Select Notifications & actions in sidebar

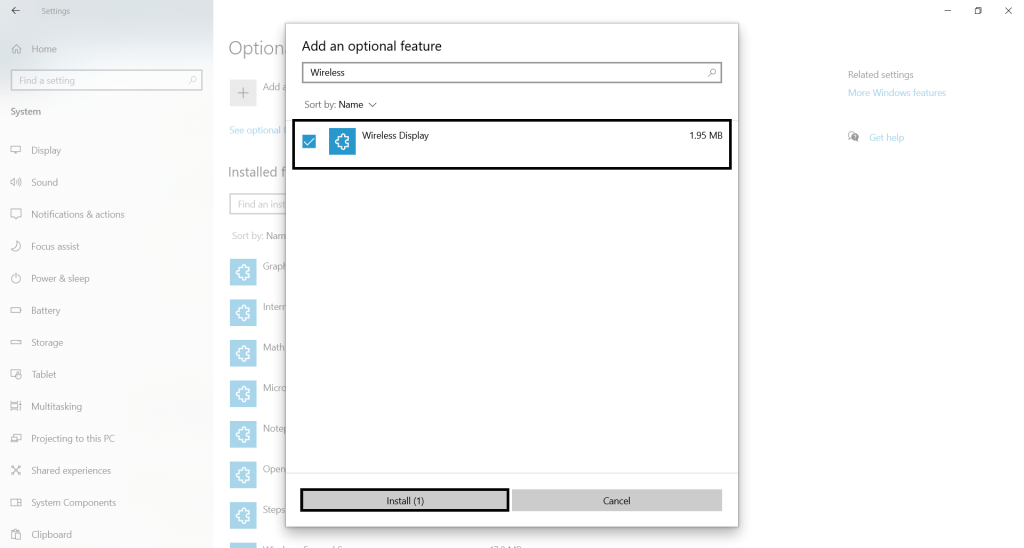(x=77, y=215)
